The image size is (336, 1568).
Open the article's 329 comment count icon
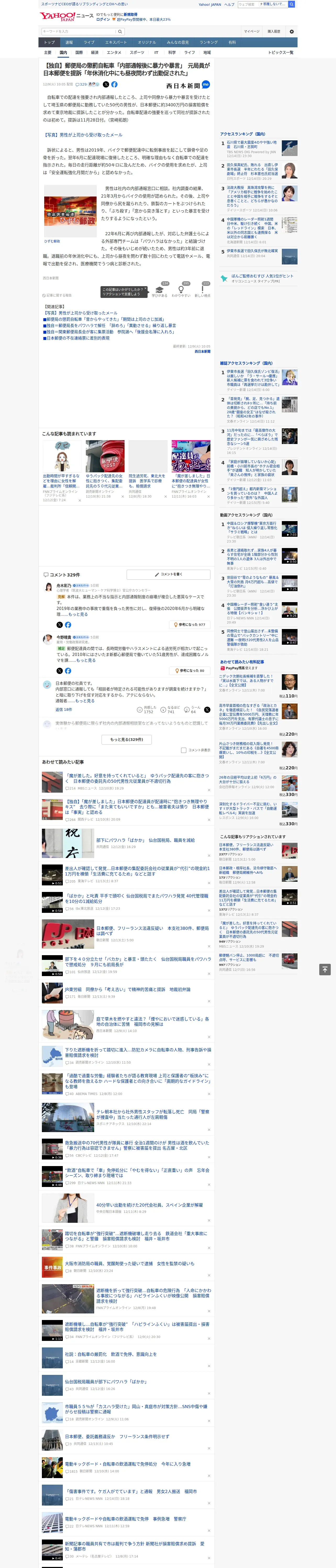pos(81,85)
